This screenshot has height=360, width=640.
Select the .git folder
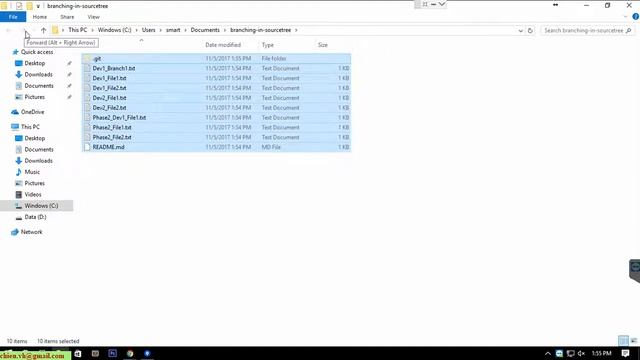pyautogui.click(x=216, y=58)
